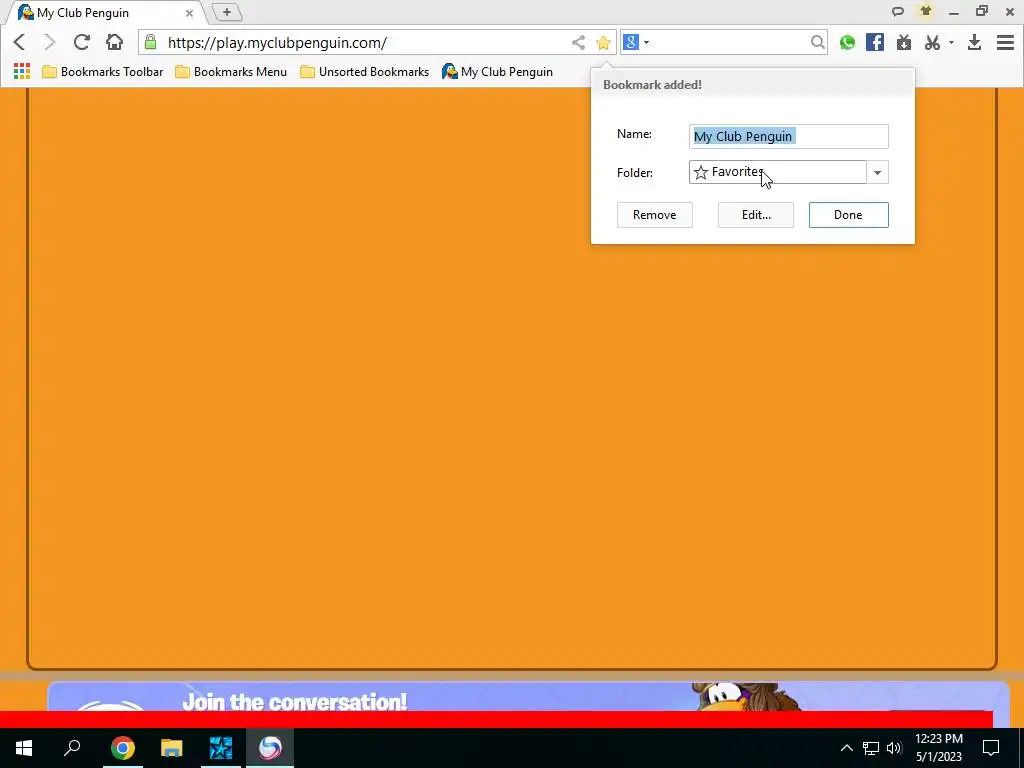Screen dimensions: 1024x768
Task: Open the browser hamburger menu
Action: 1005,42
